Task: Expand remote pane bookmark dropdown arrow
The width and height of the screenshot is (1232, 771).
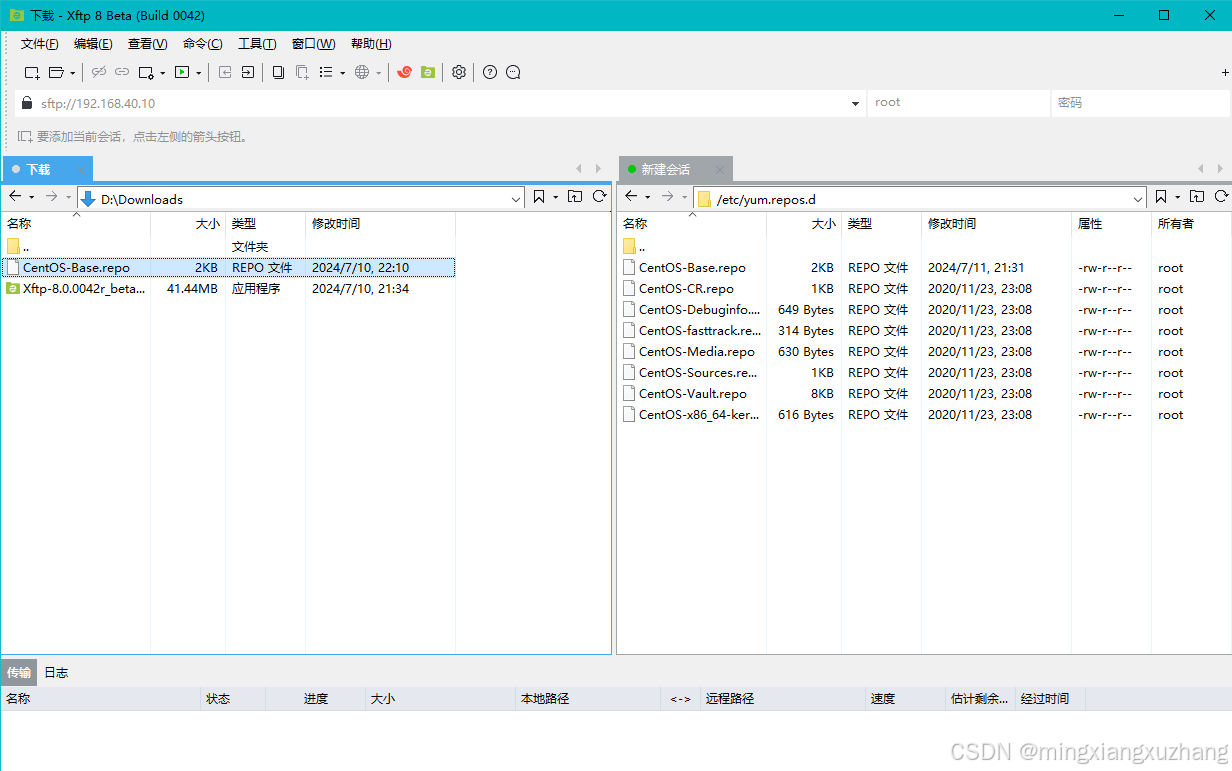Action: coord(1177,198)
